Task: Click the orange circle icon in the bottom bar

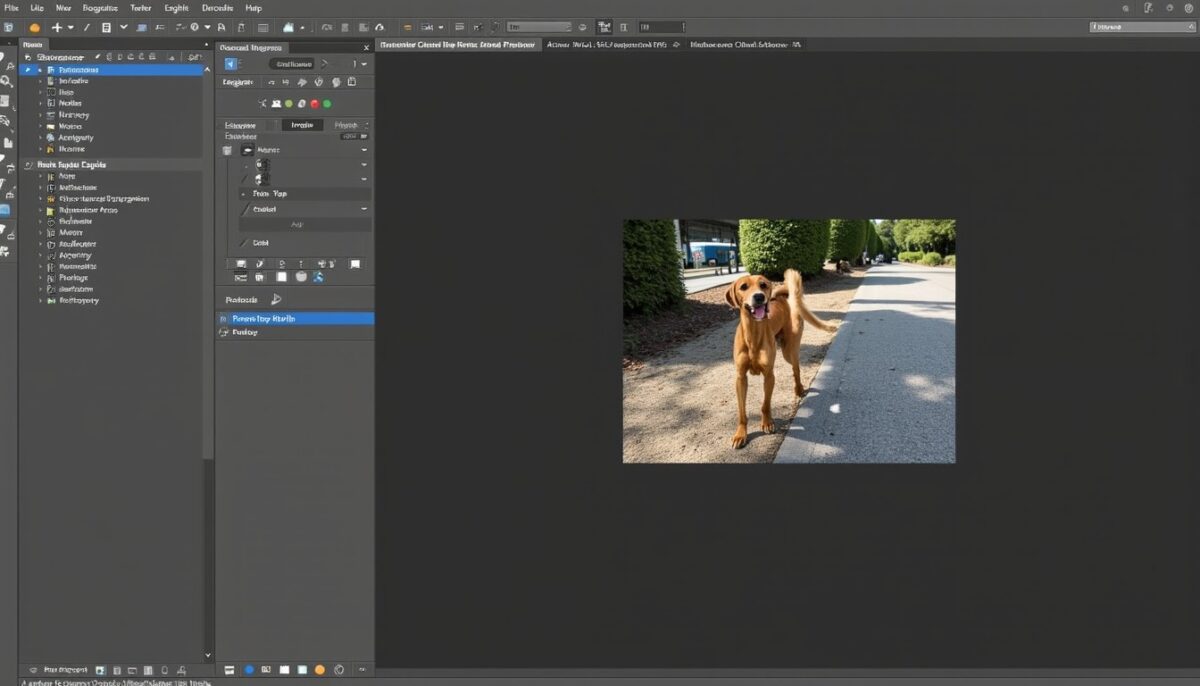Action: [320, 669]
